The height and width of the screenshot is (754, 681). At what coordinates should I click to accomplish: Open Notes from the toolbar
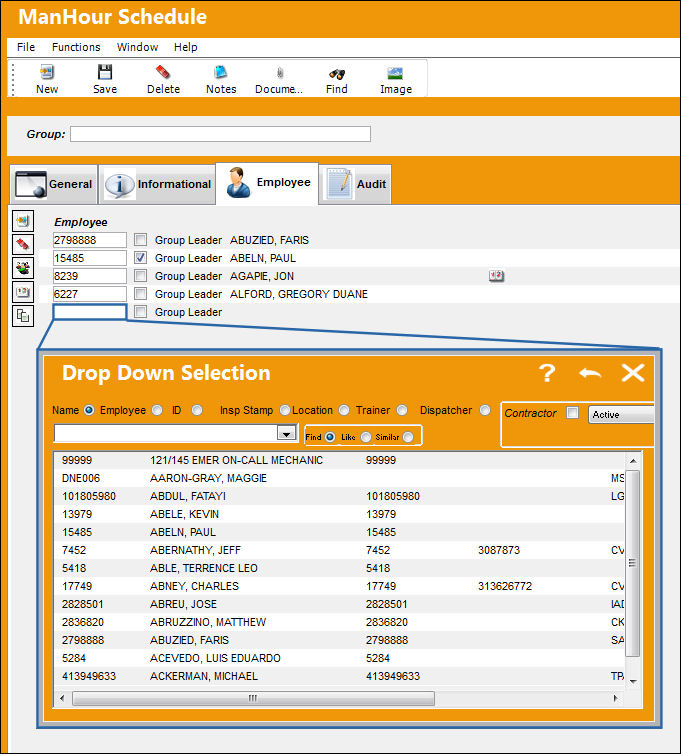[221, 72]
